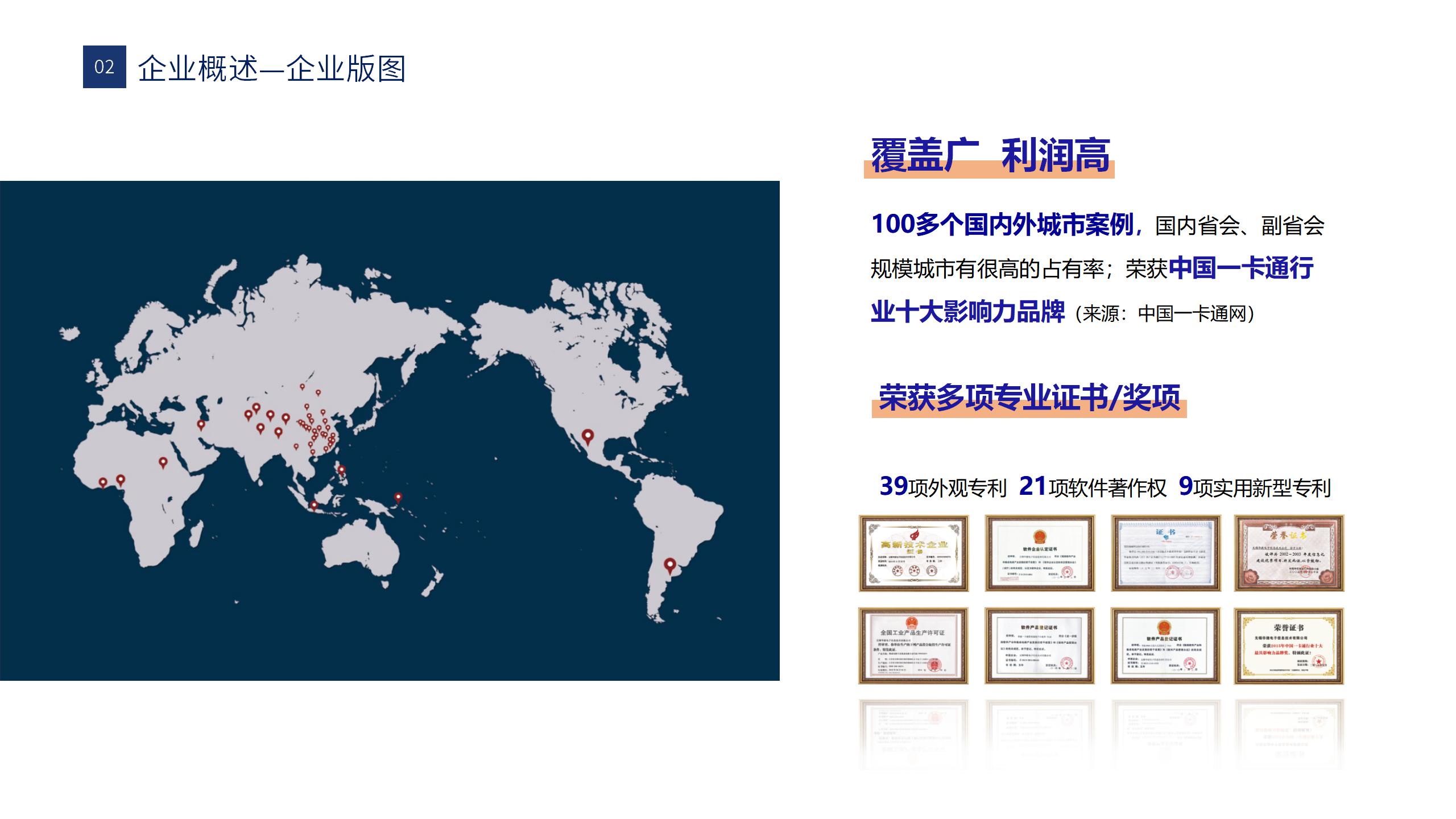1456x819 pixels.
Task: Click the pin in central north Africa
Action: (163, 462)
